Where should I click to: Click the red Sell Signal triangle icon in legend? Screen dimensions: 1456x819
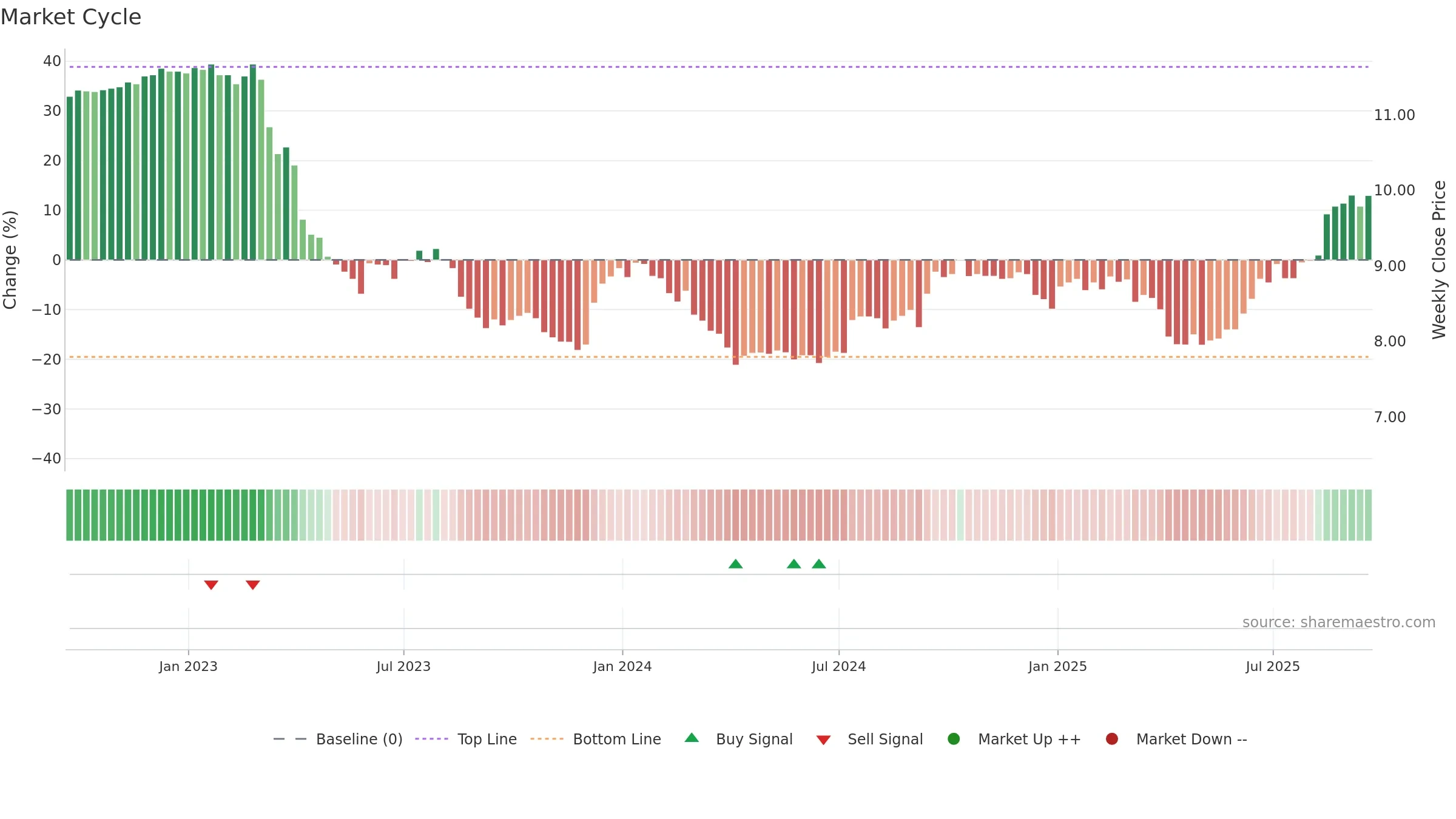823,740
